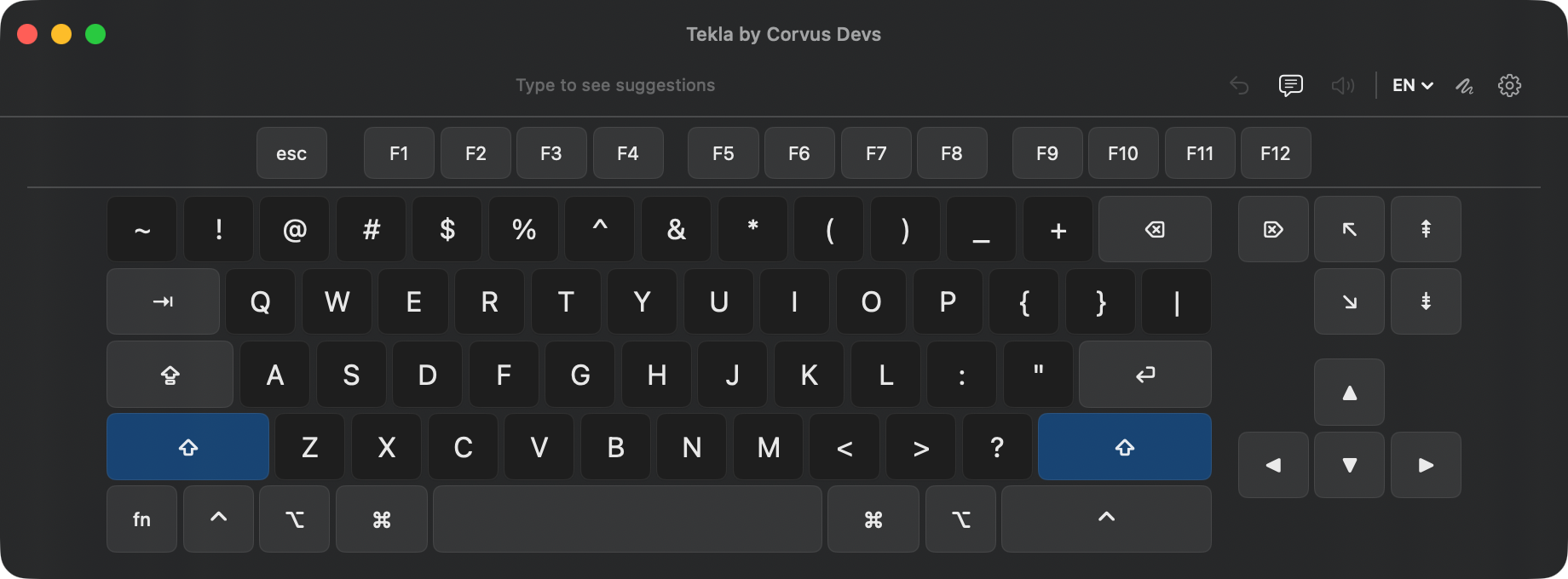Toggle the left Option key
1568x579 pixels.
(x=294, y=519)
